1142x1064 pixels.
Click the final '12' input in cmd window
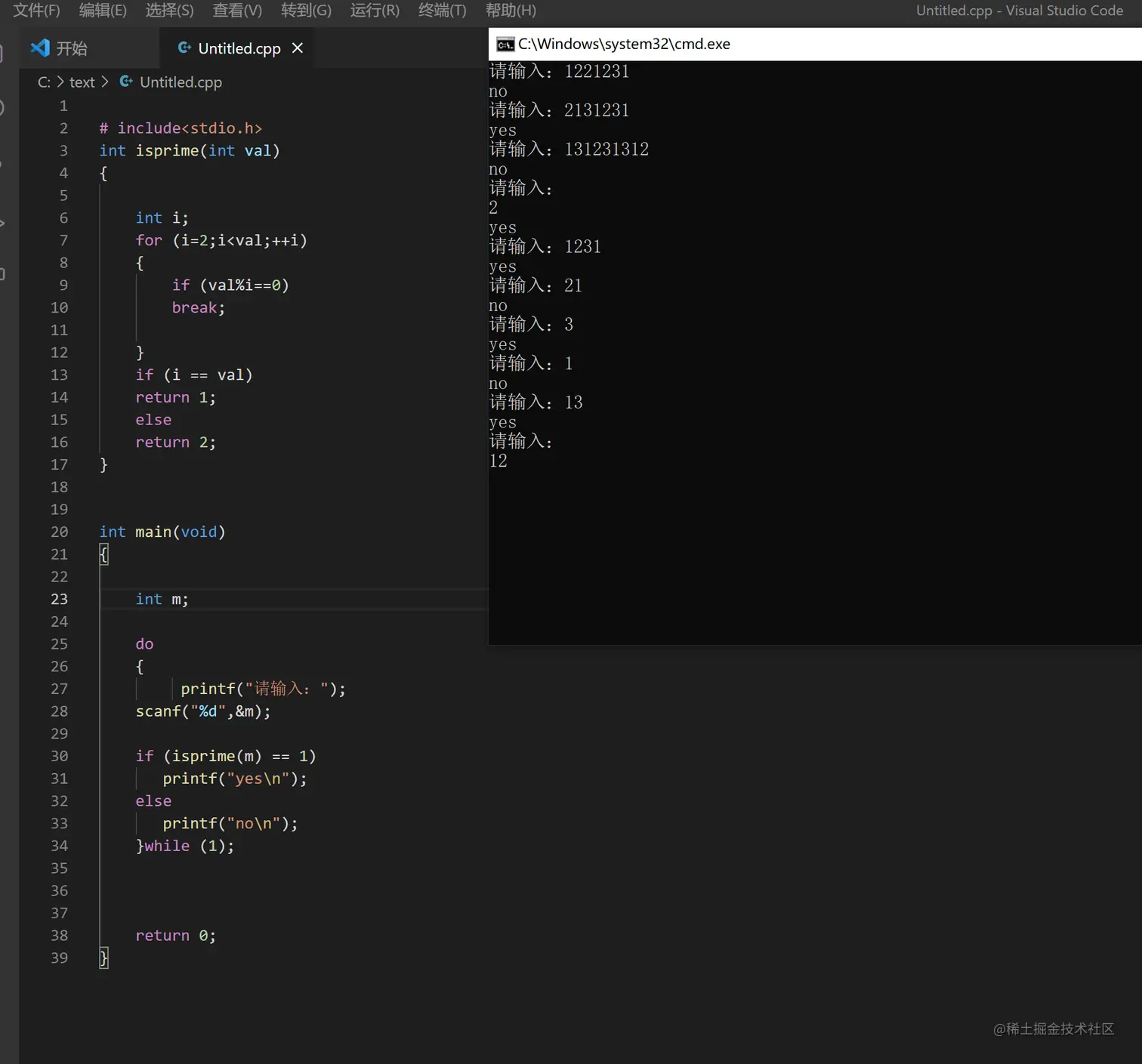(x=498, y=461)
